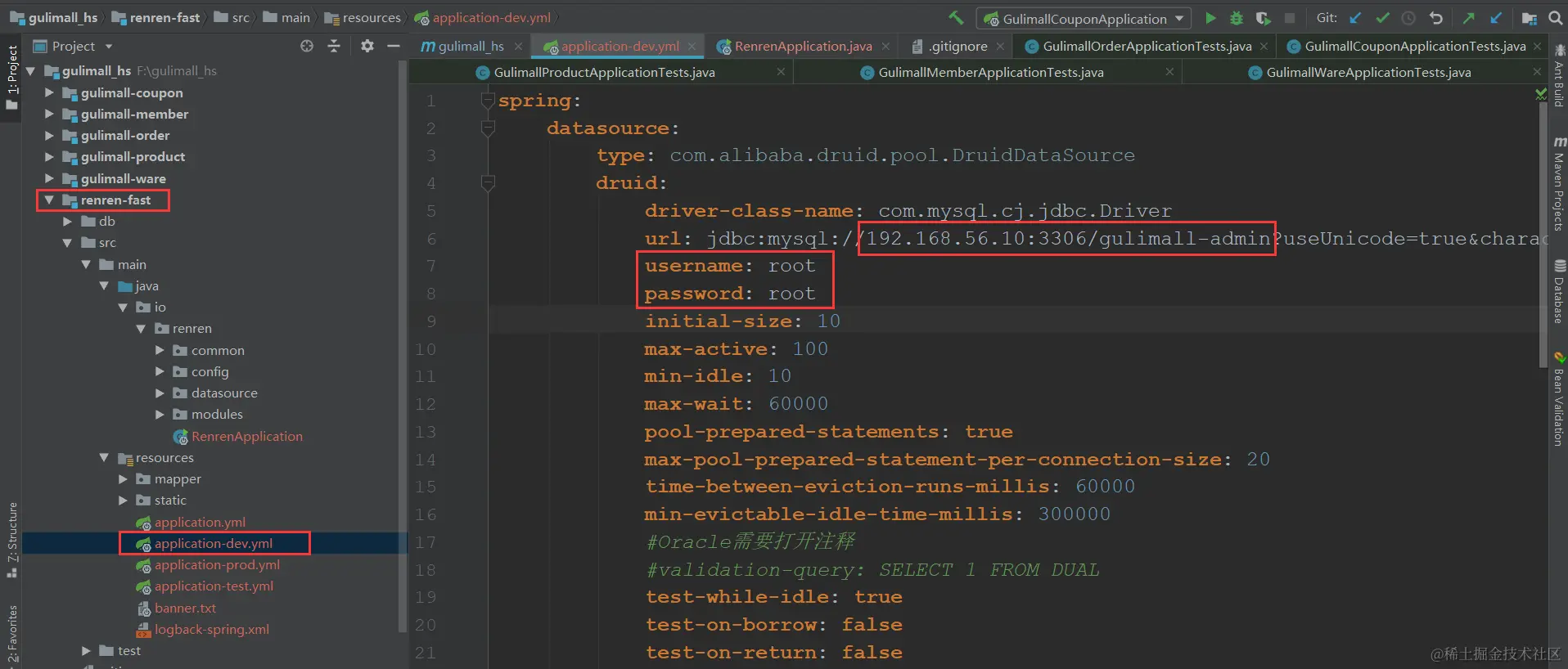The height and width of the screenshot is (669, 1568).
Task: Click the password value root in the editor
Action: (791, 294)
